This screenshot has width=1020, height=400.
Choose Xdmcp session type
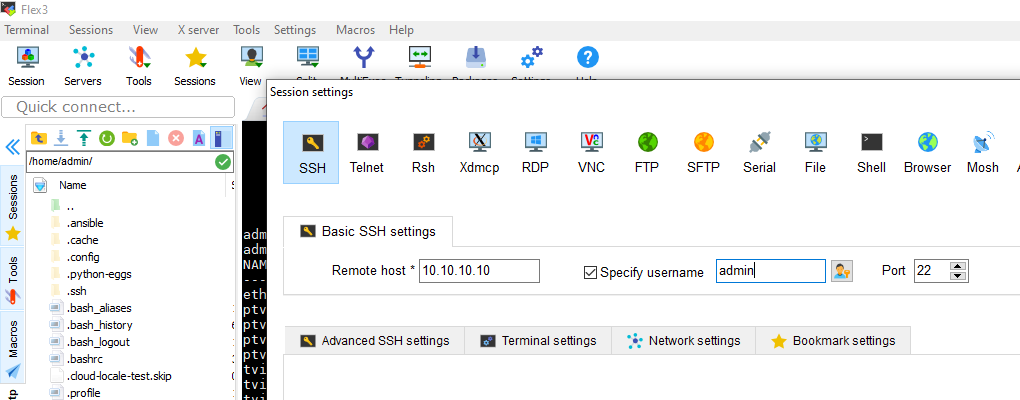pos(479,152)
